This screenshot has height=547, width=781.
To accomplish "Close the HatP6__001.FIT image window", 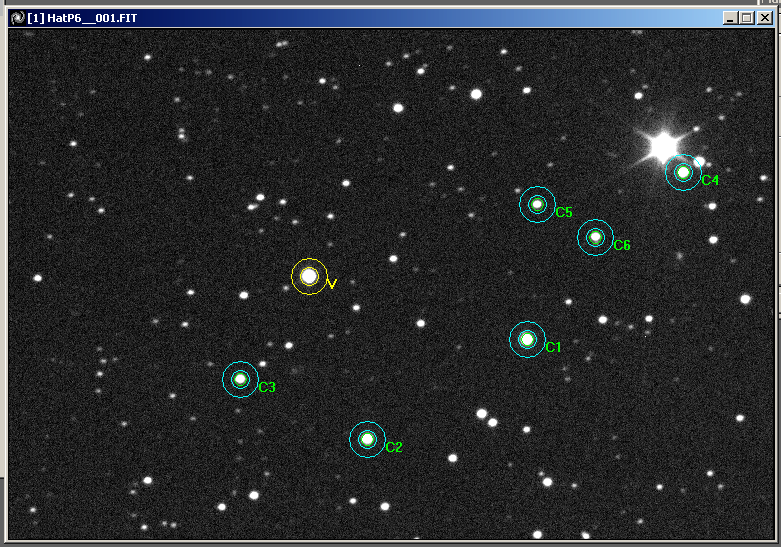I will pyautogui.click(x=765, y=18).
